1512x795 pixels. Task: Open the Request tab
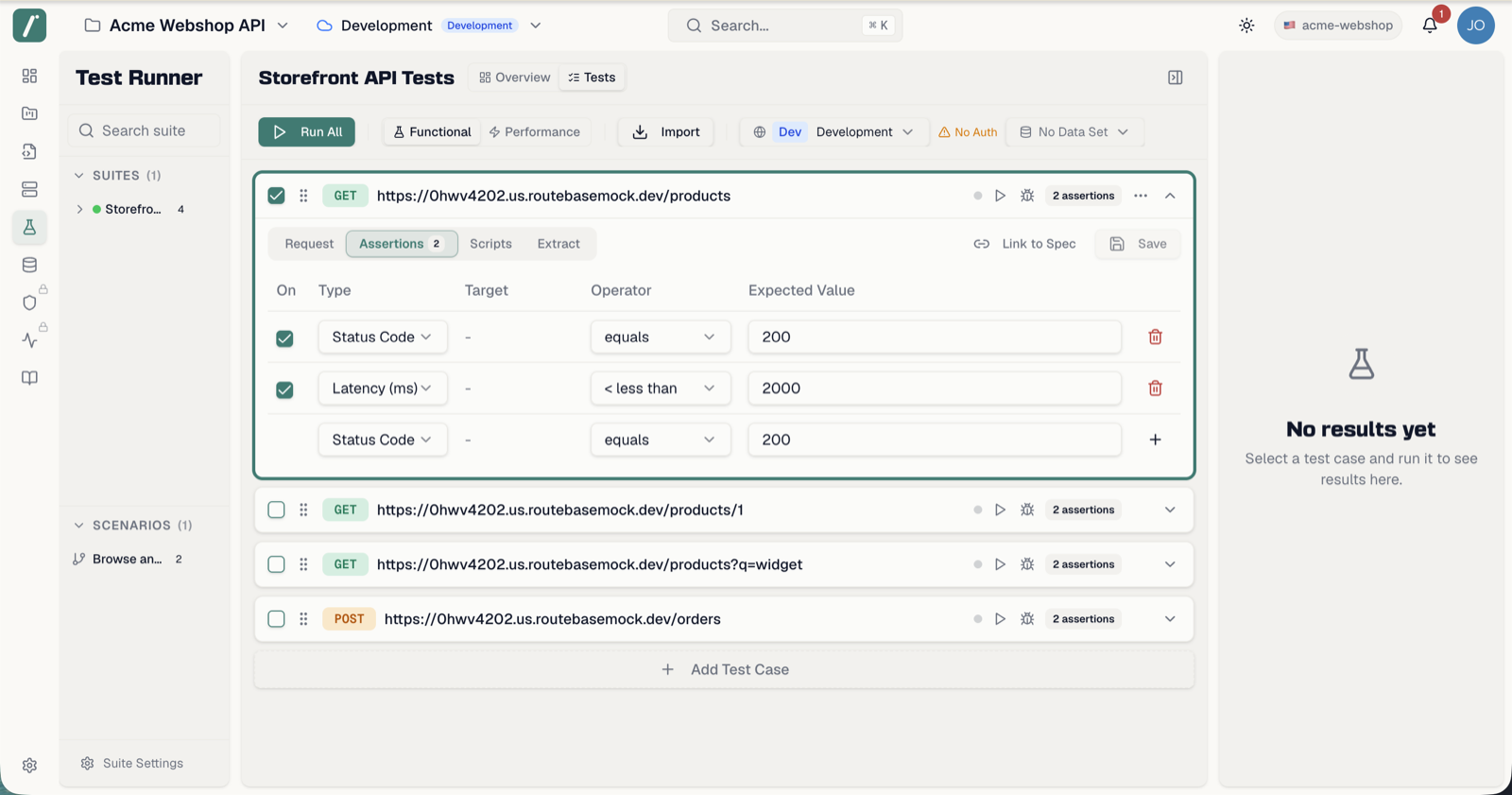coord(309,244)
